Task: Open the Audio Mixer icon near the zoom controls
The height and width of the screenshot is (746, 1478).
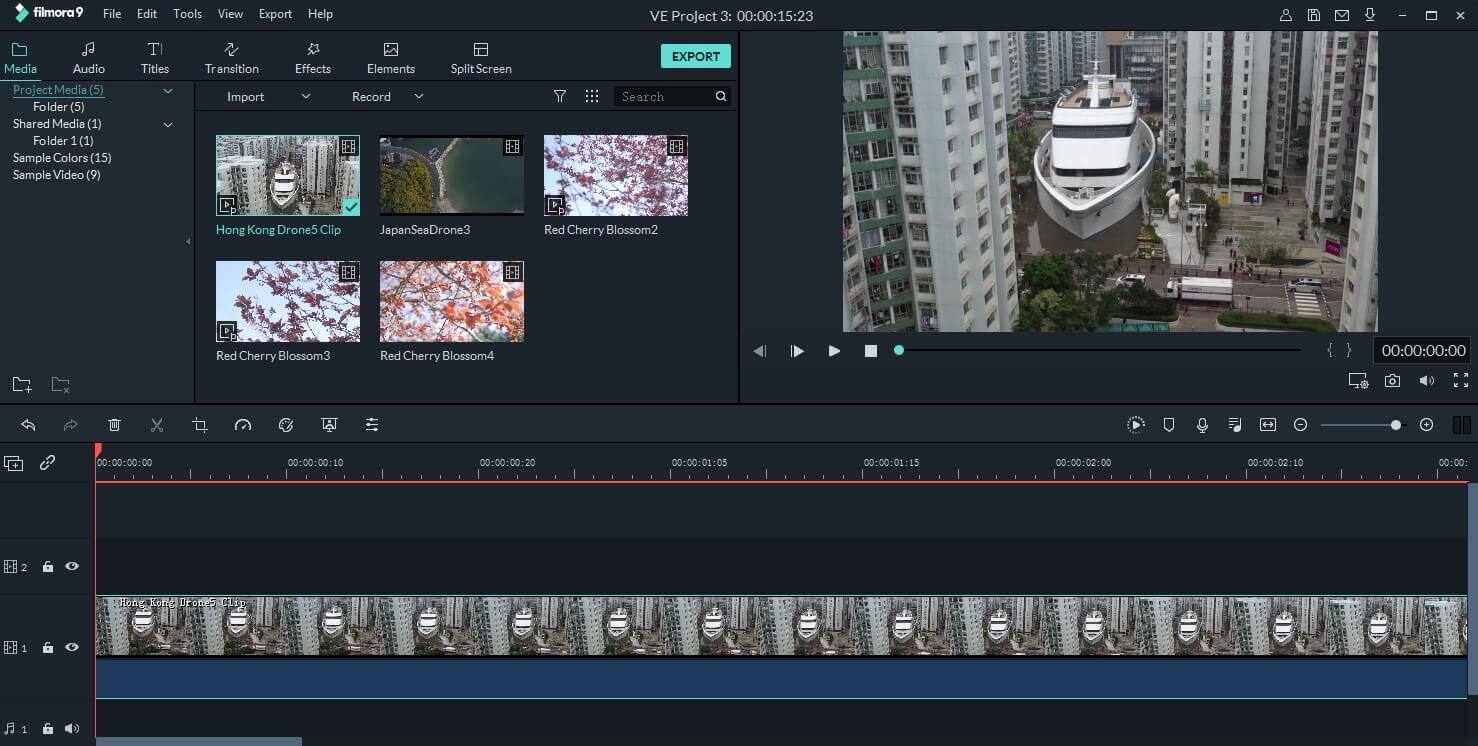Action: pyautogui.click(x=1234, y=424)
